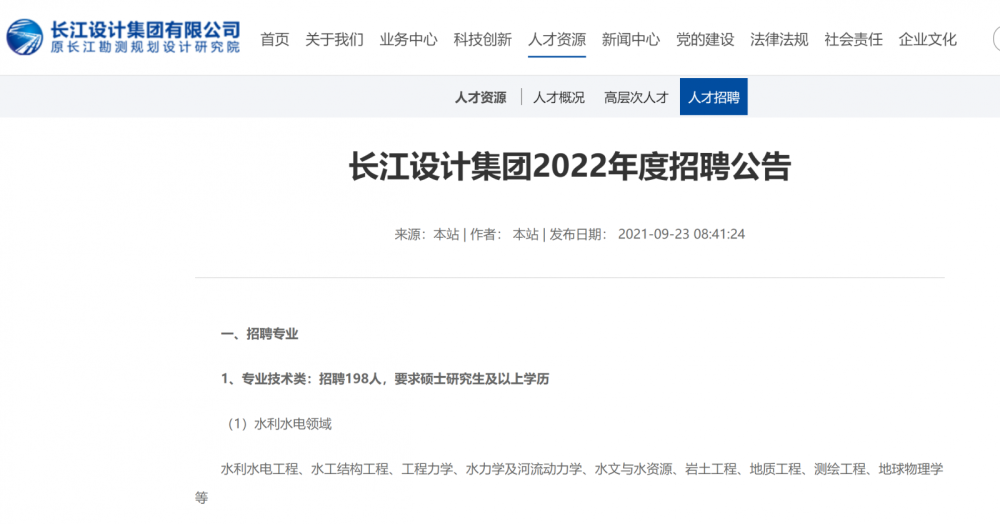Open the 党的建设 menu item
The width and height of the screenshot is (1000, 524).
pos(705,40)
